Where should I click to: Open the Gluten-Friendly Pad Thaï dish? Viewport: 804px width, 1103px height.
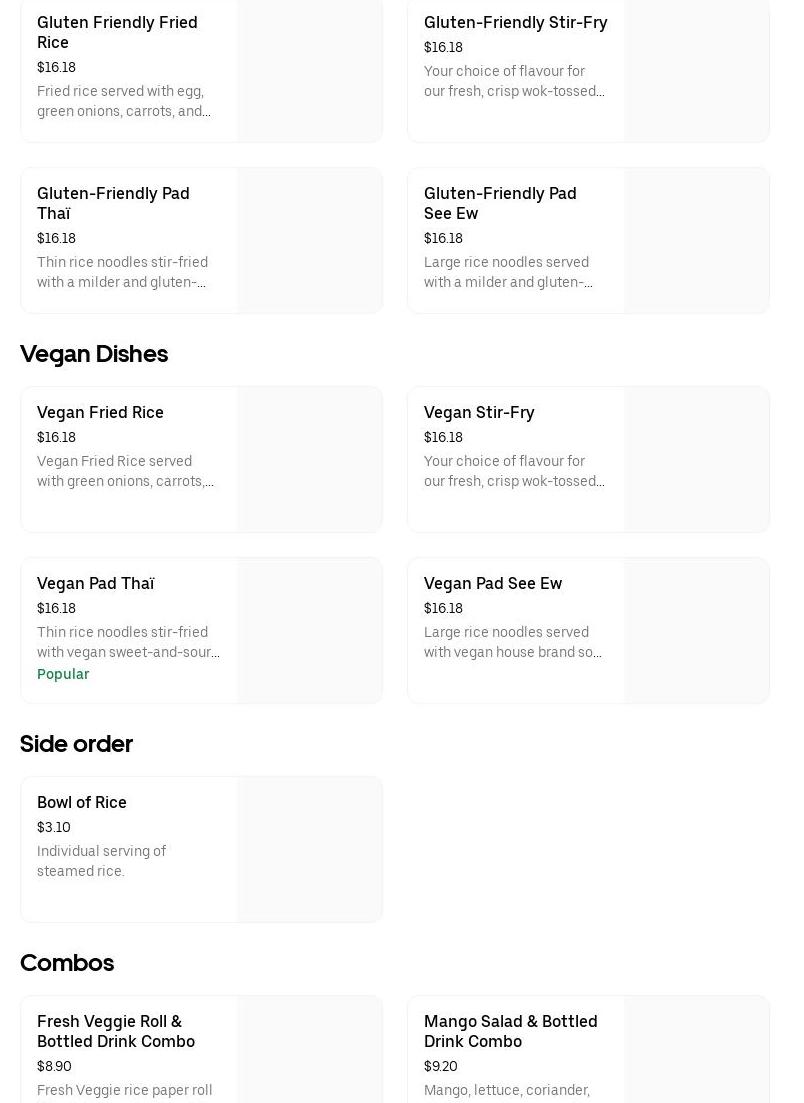click(113, 203)
